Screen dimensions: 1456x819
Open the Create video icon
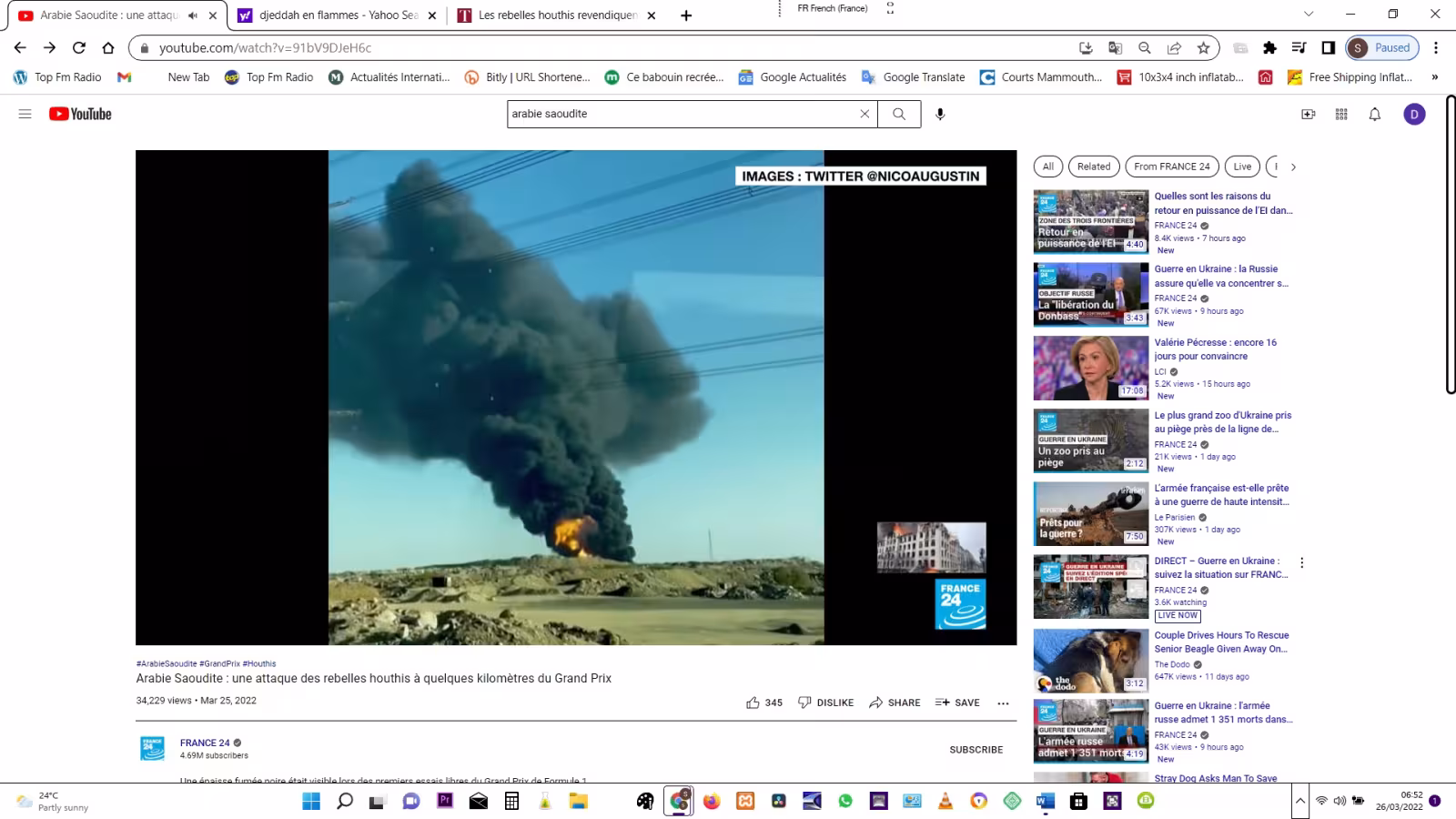pyautogui.click(x=1308, y=114)
